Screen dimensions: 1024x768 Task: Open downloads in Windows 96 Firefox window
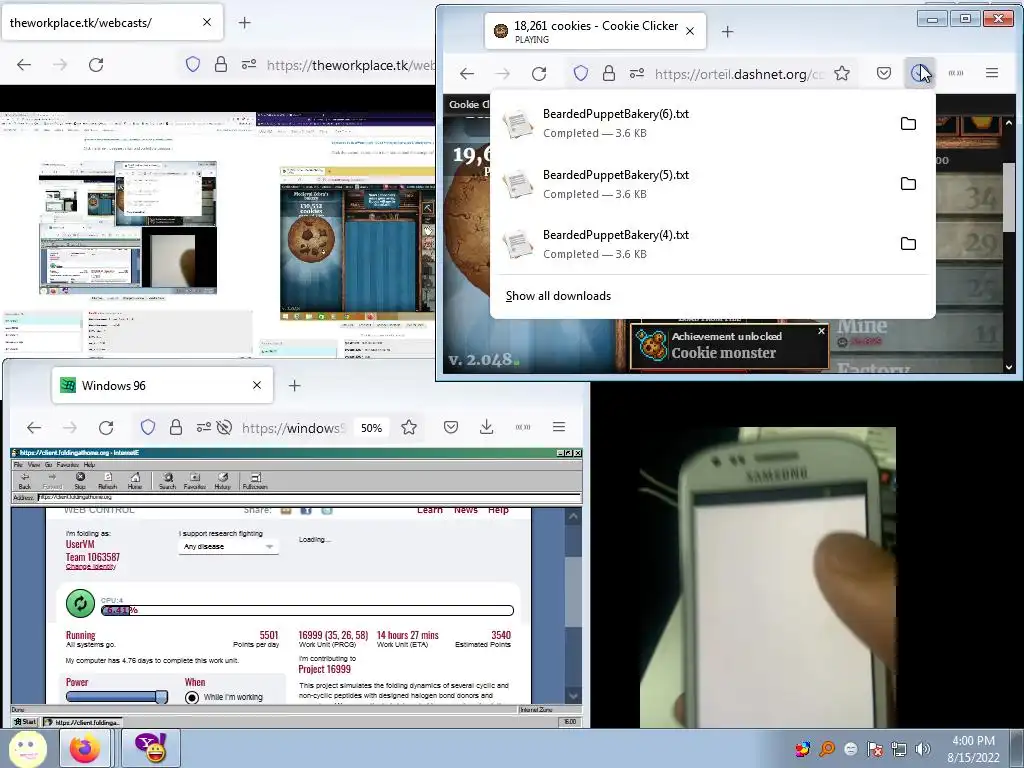[487, 427]
